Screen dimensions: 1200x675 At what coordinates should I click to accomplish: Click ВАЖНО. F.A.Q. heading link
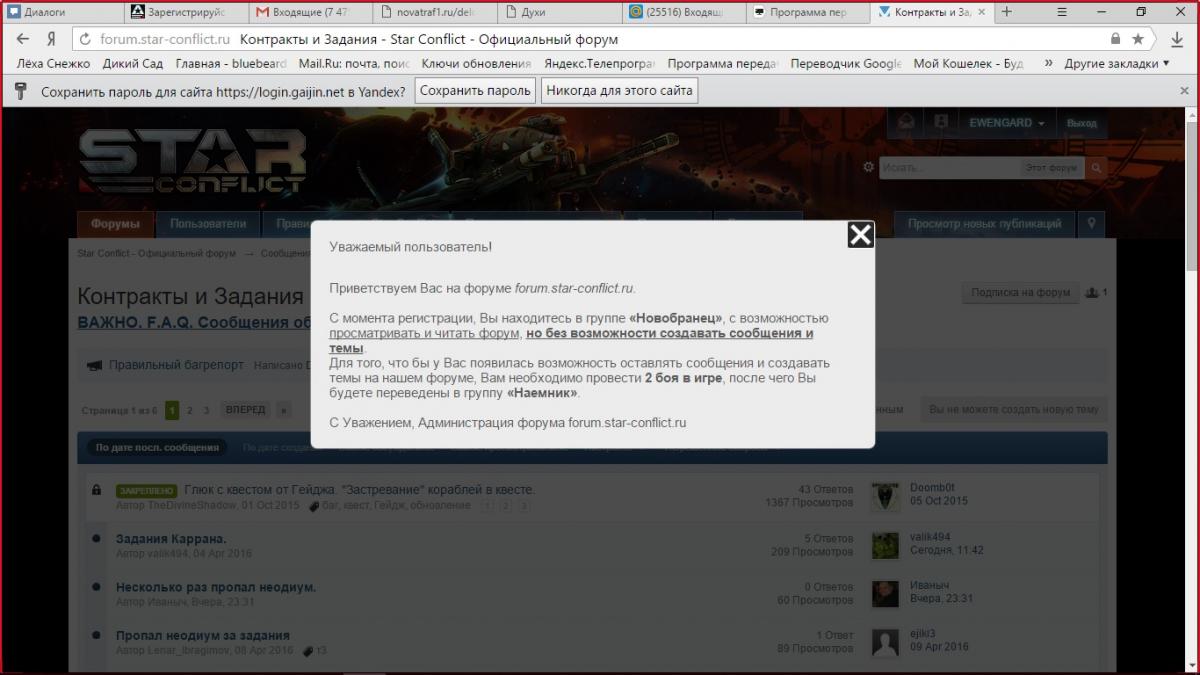tap(194, 323)
